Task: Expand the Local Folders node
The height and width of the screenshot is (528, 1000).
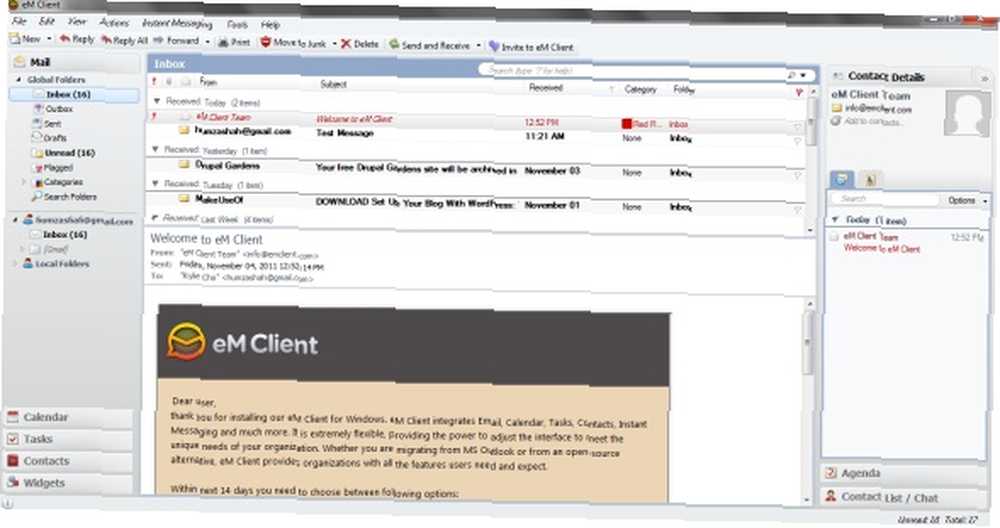Action: (16, 263)
